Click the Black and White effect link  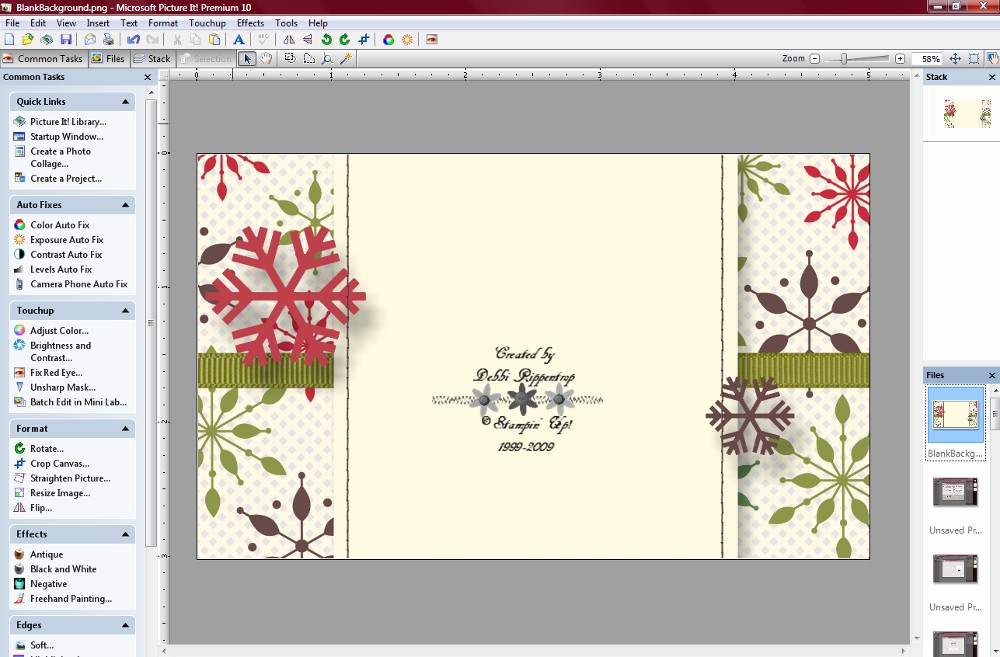pos(63,569)
